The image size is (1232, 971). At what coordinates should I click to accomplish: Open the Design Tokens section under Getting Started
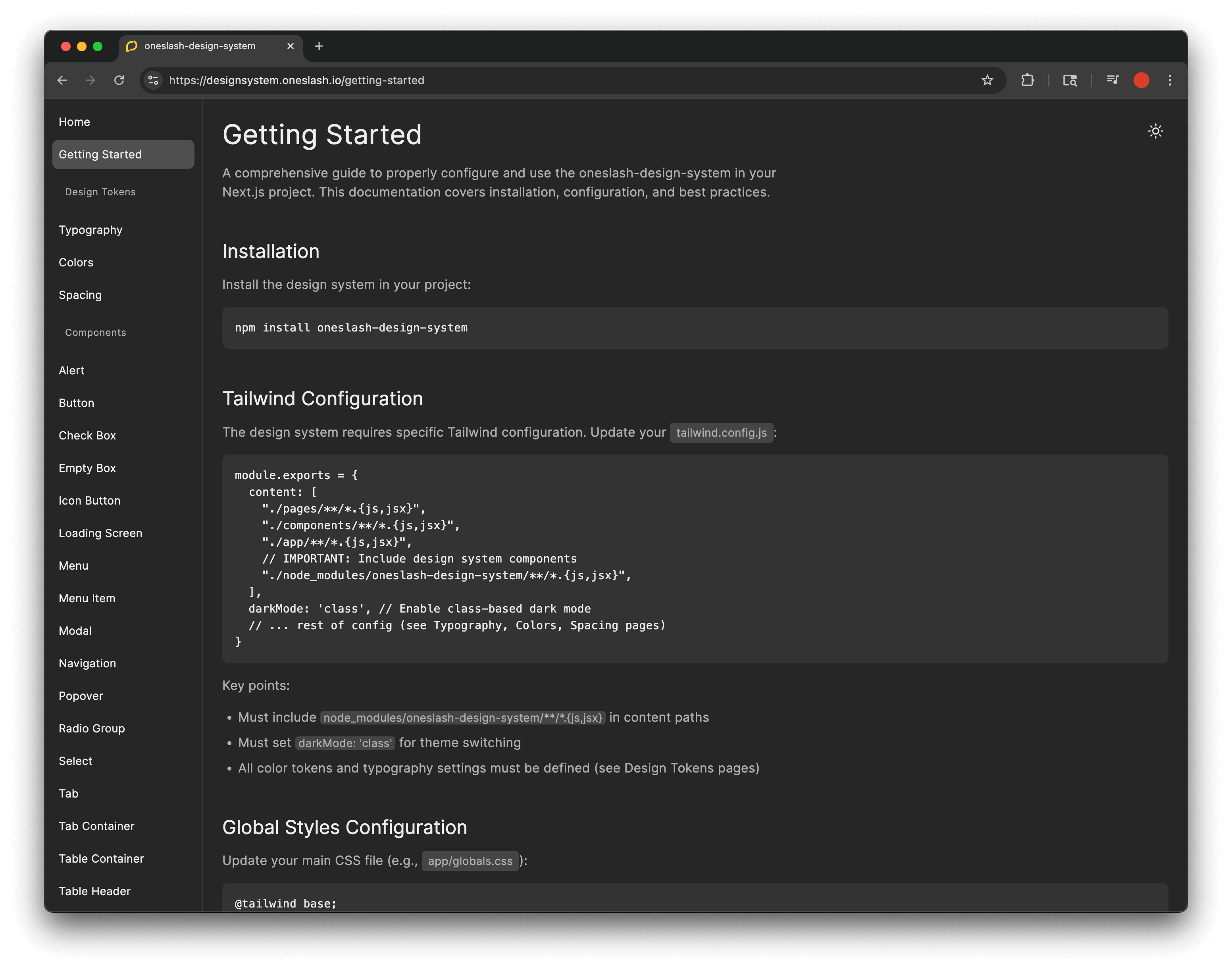tap(100, 192)
